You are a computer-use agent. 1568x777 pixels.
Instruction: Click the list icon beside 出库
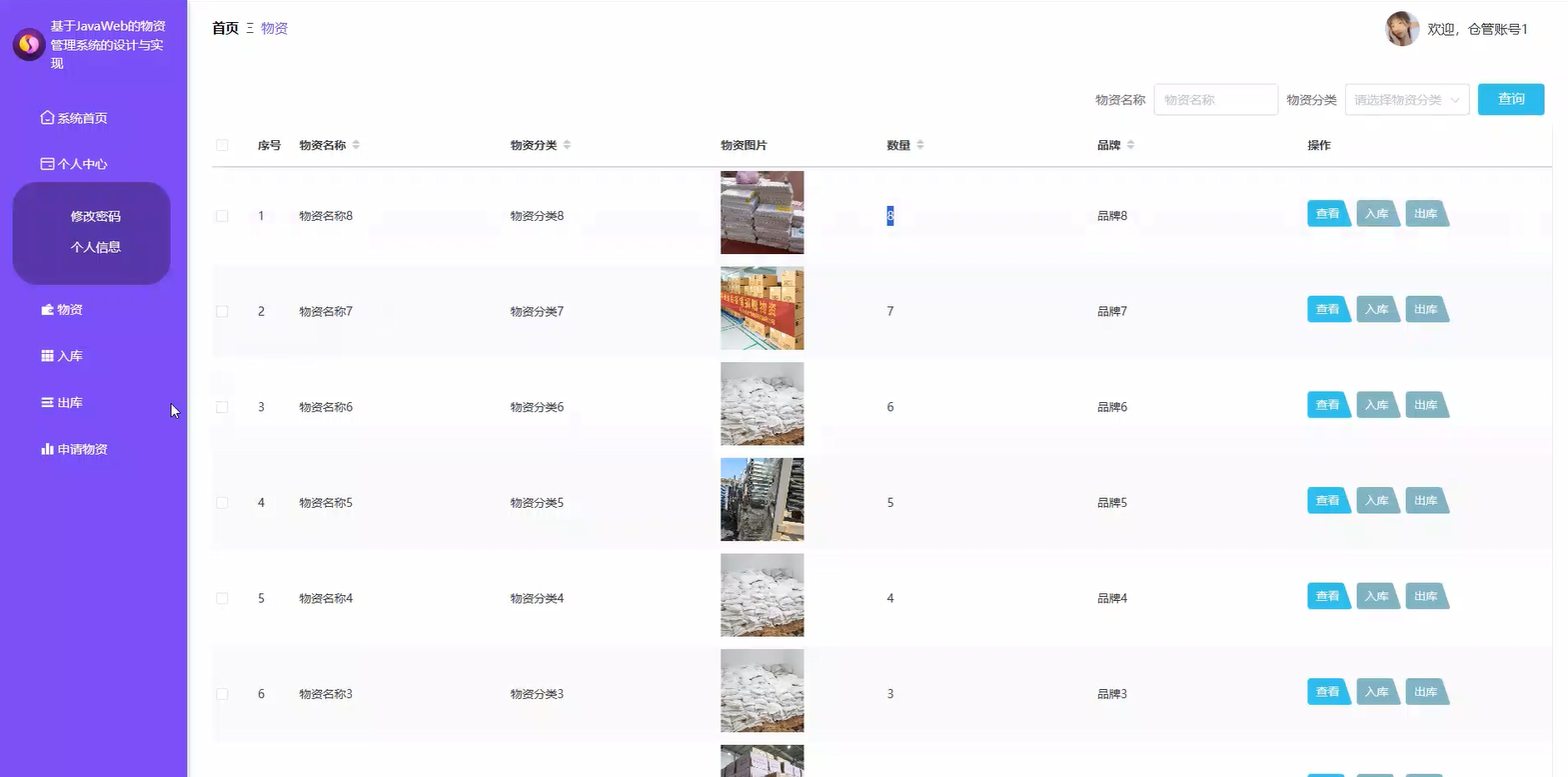coord(47,402)
